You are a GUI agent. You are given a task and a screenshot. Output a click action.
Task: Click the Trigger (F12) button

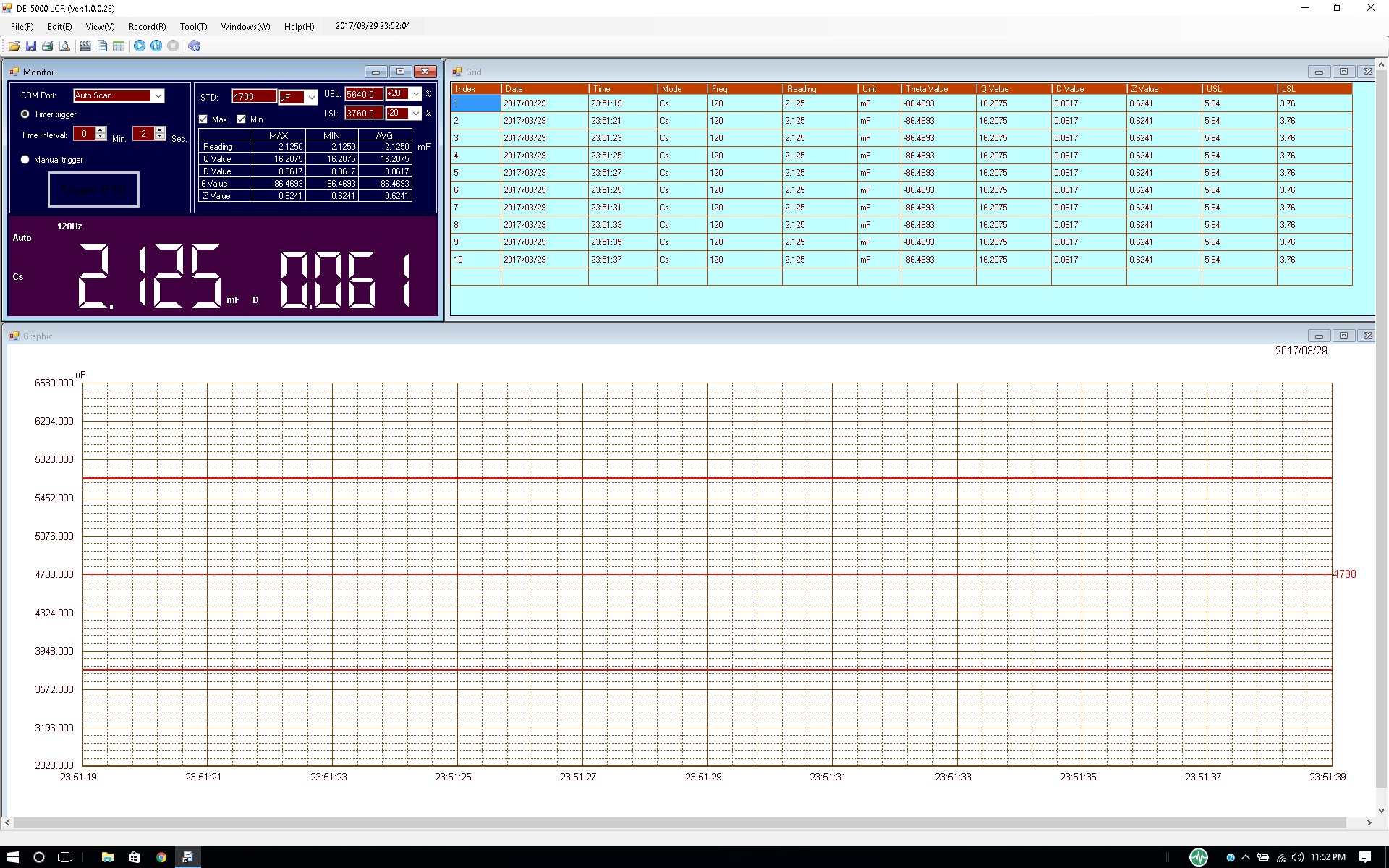point(93,190)
